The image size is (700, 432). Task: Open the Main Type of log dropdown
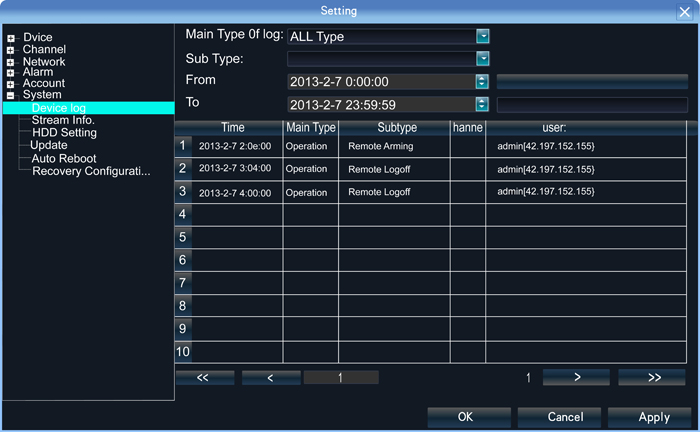pos(483,36)
